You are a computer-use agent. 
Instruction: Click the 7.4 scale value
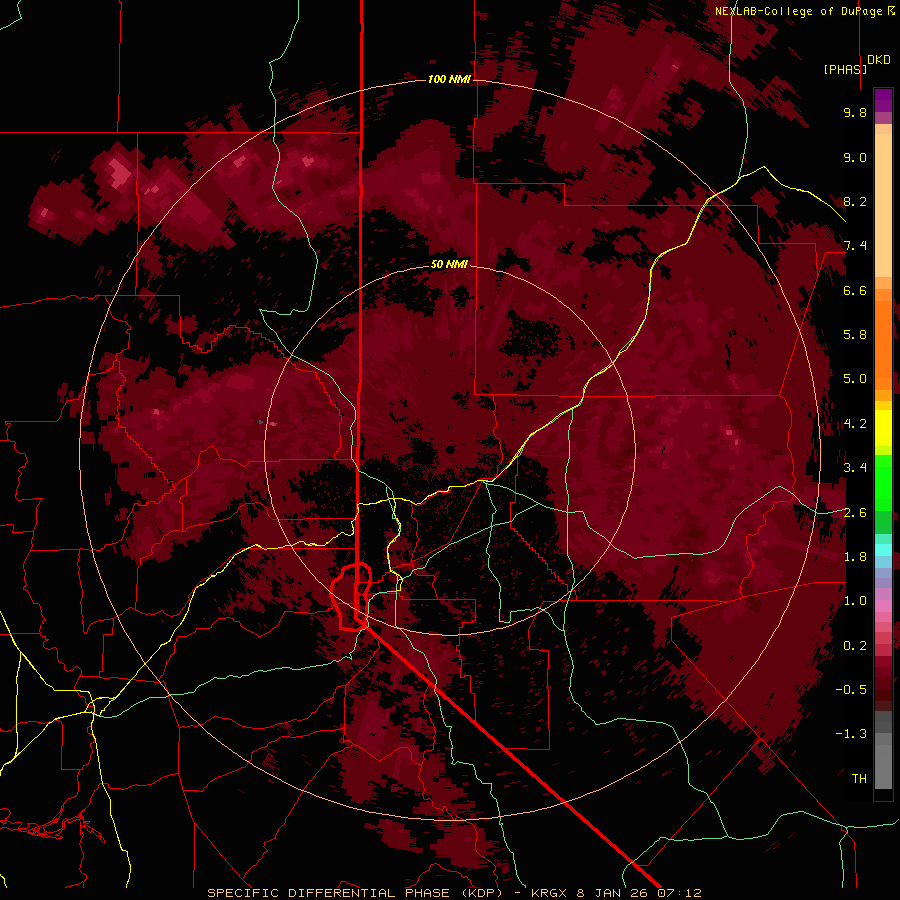(x=855, y=246)
